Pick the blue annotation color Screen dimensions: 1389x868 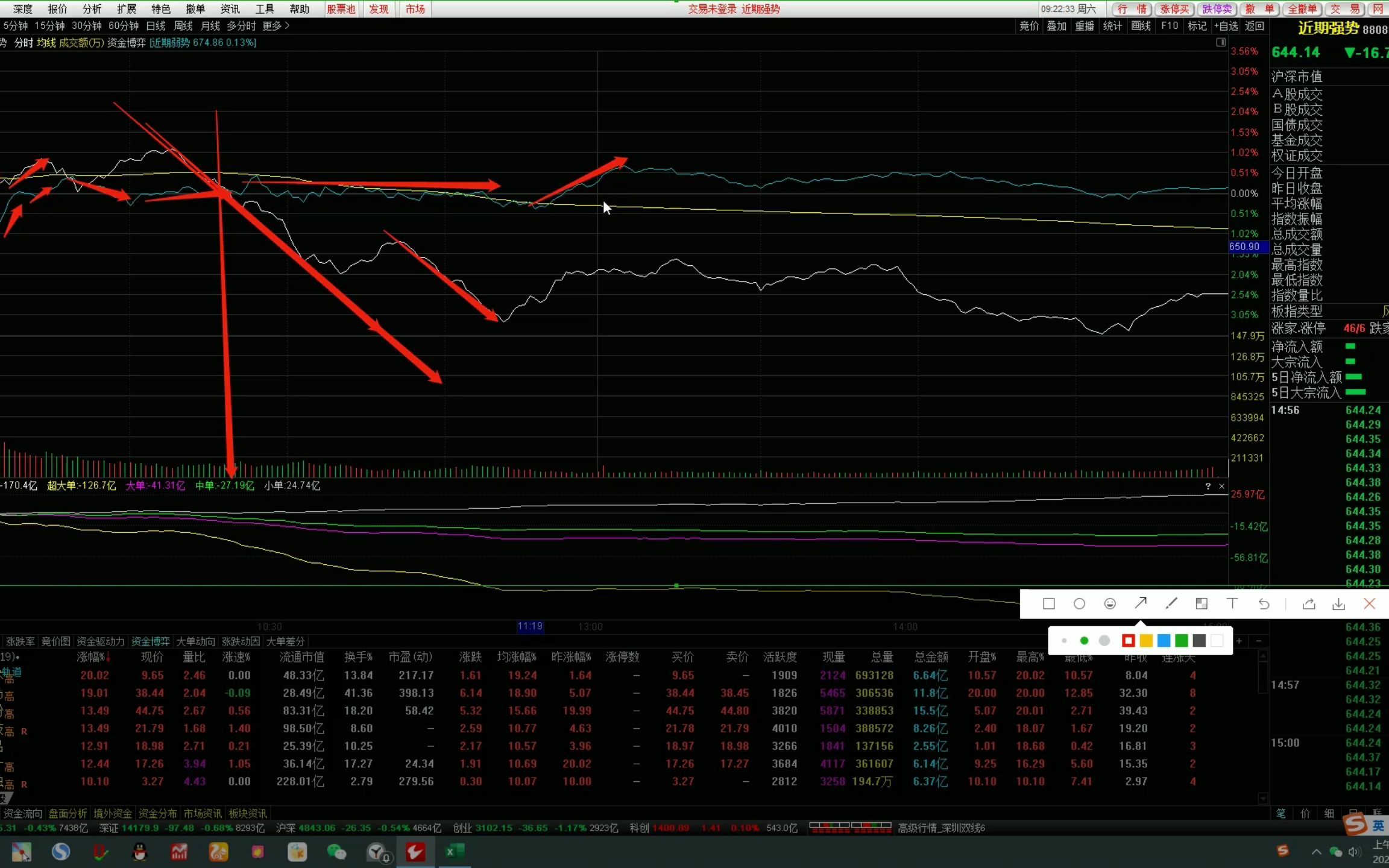pyautogui.click(x=1164, y=641)
